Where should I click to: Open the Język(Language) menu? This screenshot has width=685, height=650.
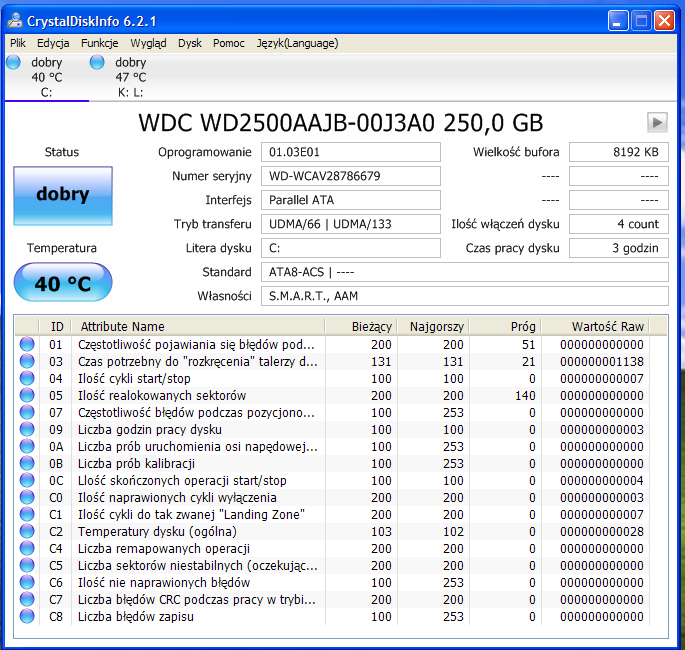point(297,43)
